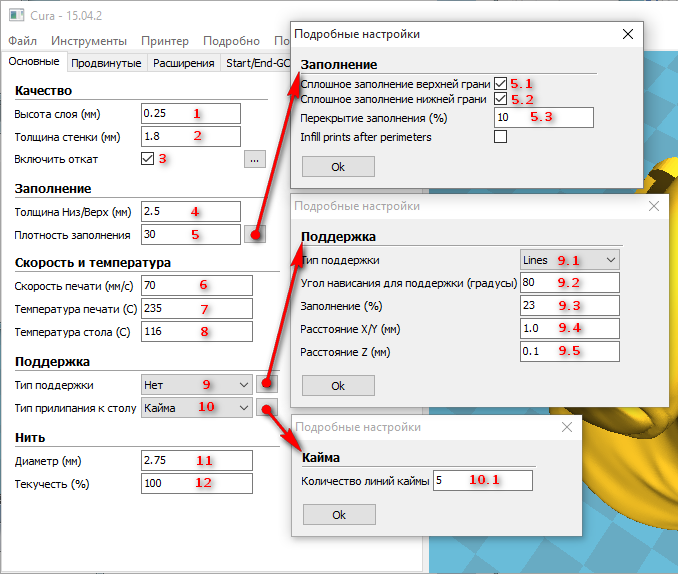This screenshot has height=574, width=678.
Task: Click the Количество линий каймы field
Action: coord(481,481)
